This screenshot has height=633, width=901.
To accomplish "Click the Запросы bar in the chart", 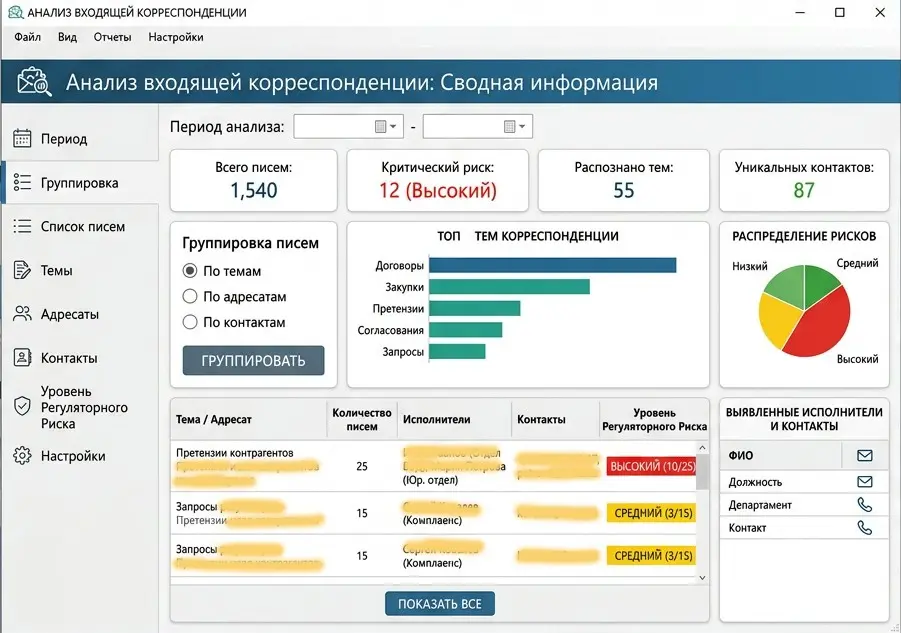I will (457, 351).
